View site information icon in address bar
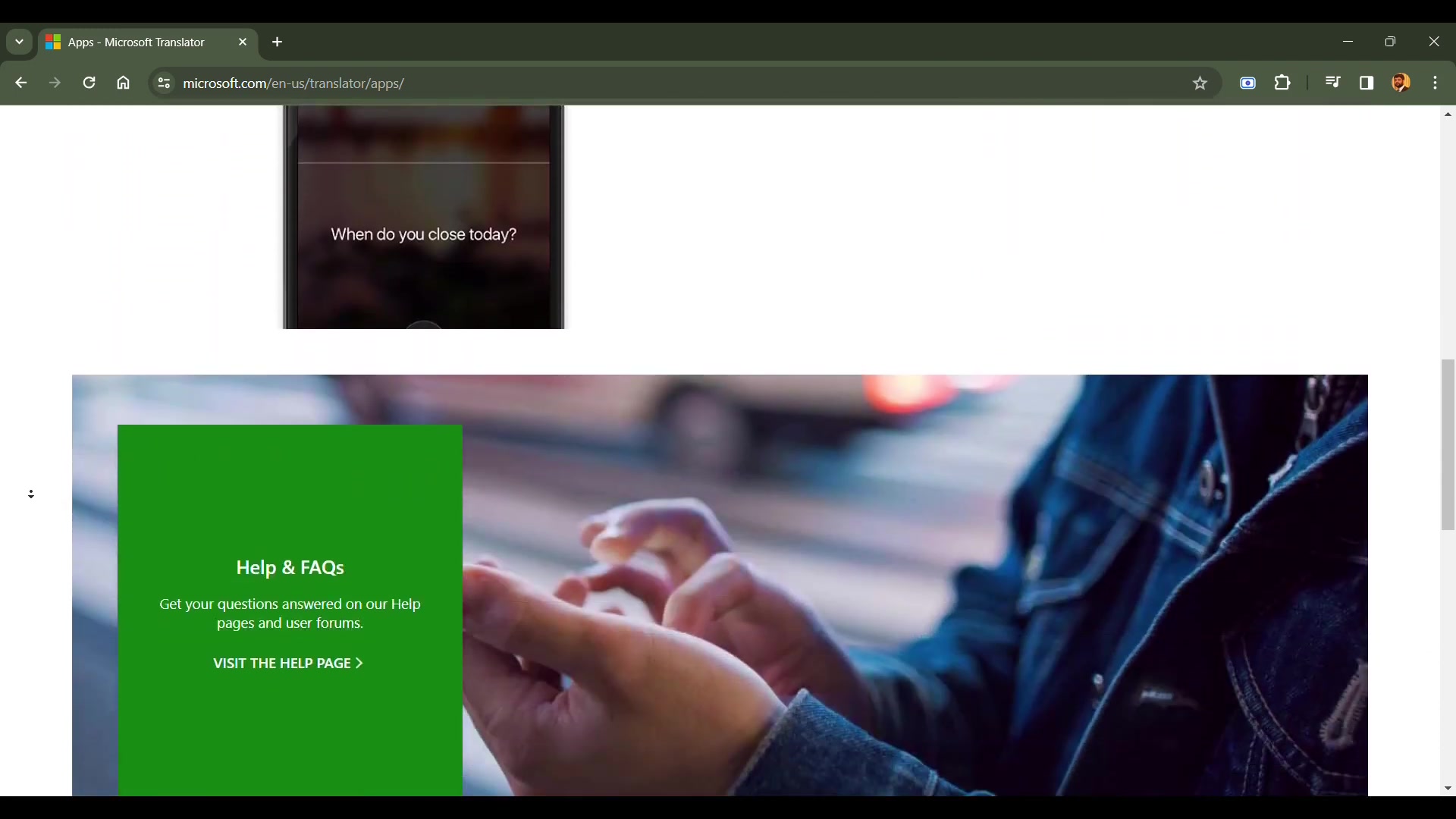Image resolution: width=1456 pixels, height=819 pixels. click(x=163, y=83)
